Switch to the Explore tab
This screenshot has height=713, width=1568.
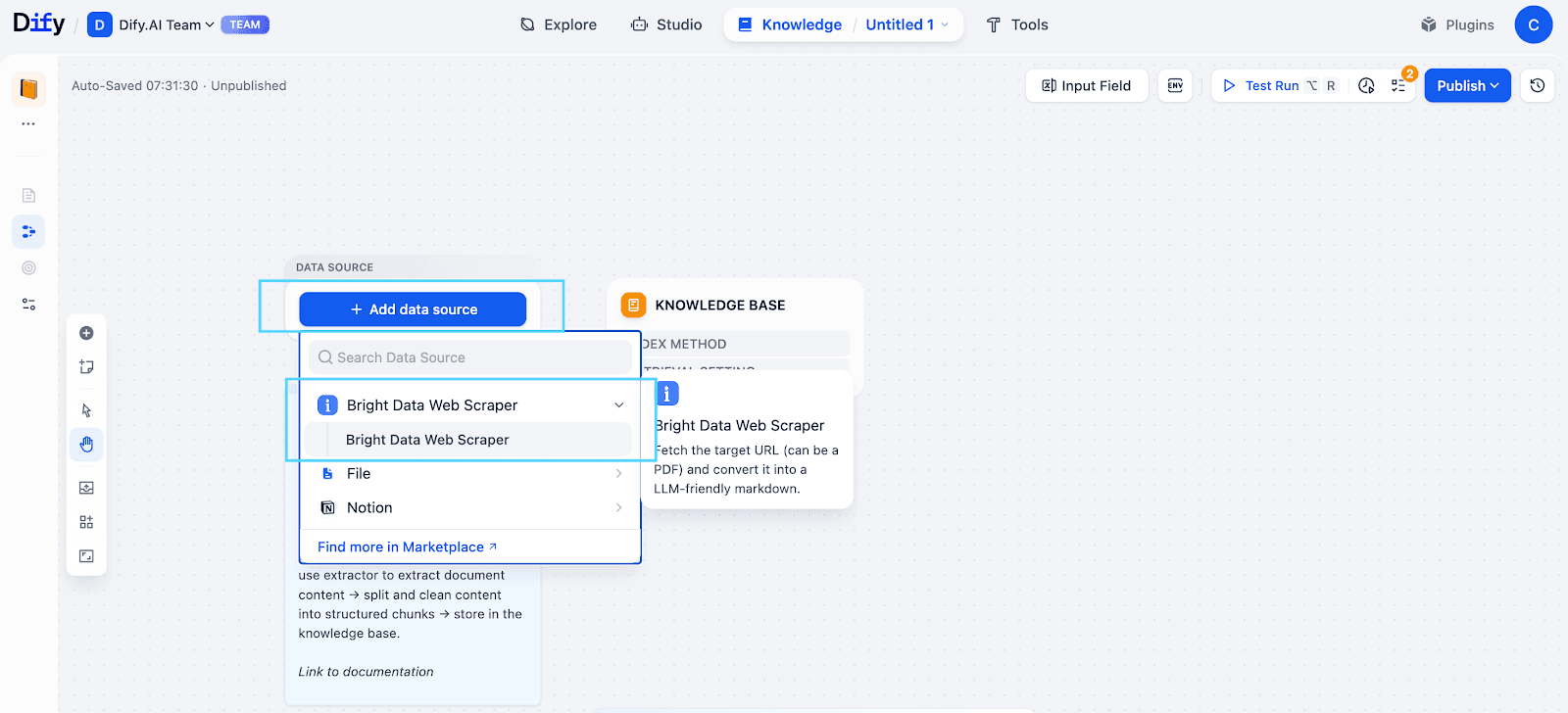tap(559, 25)
